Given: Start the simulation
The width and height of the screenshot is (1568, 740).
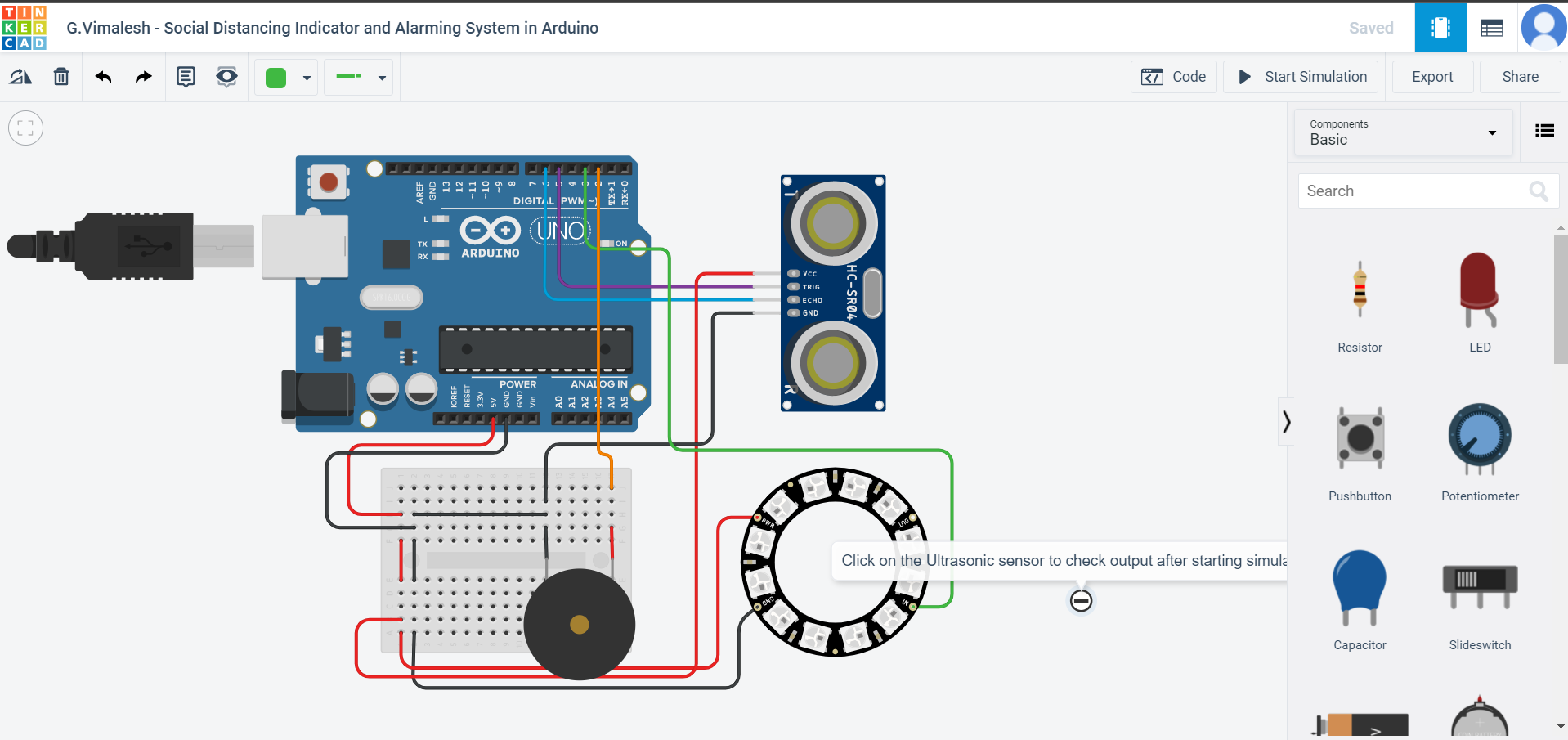Looking at the screenshot, I should click(x=1301, y=77).
